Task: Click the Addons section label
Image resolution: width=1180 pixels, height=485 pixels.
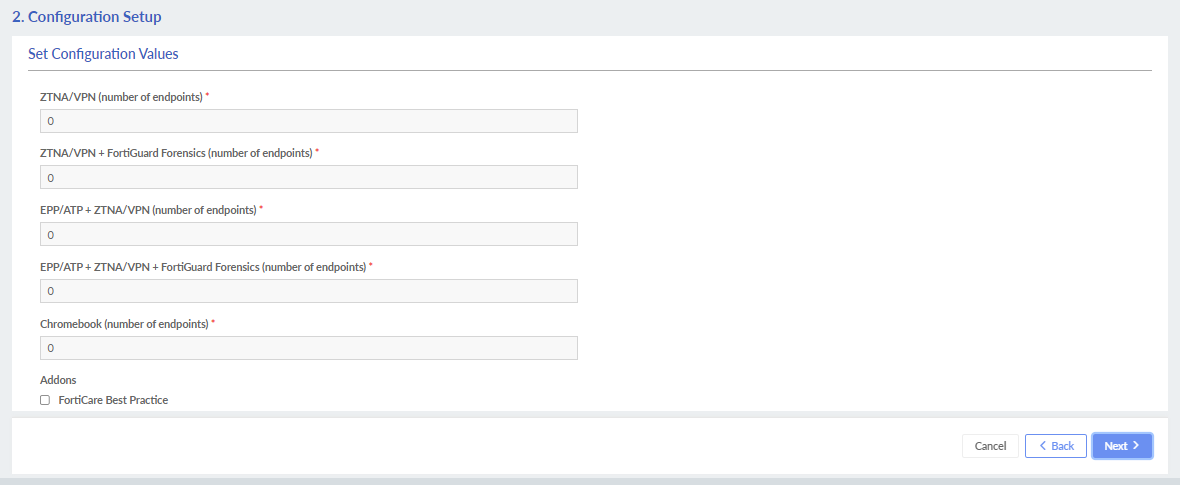Action: click(58, 380)
